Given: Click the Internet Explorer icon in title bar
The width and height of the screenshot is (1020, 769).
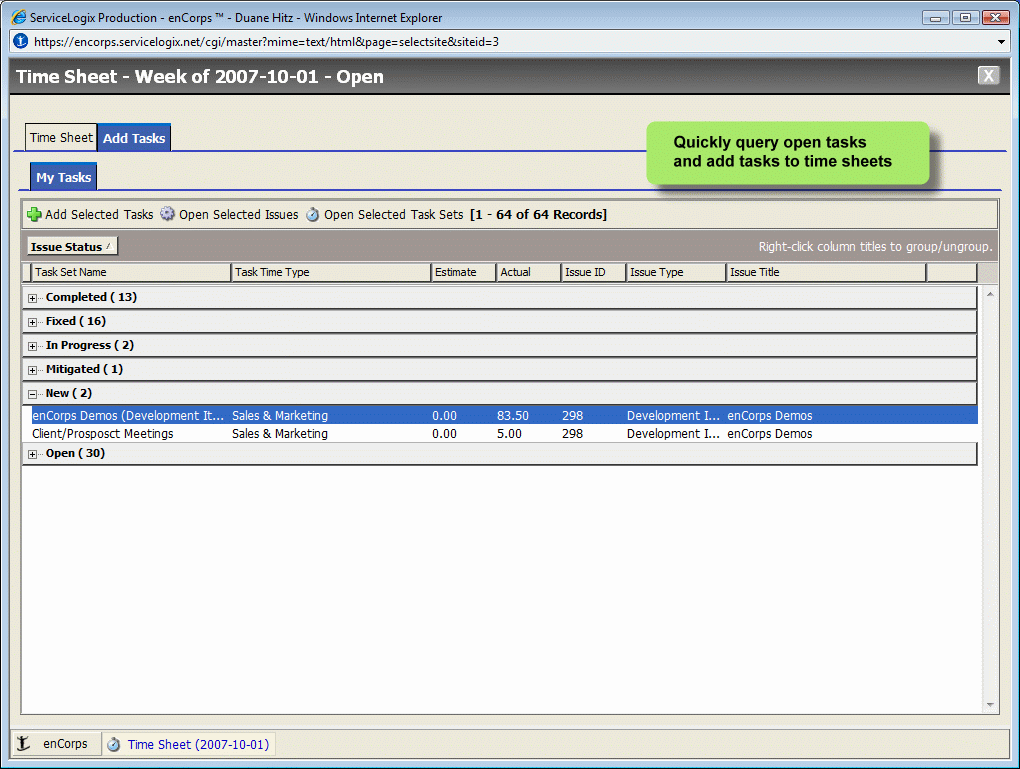Looking at the screenshot, I should (x=19, y=18).
